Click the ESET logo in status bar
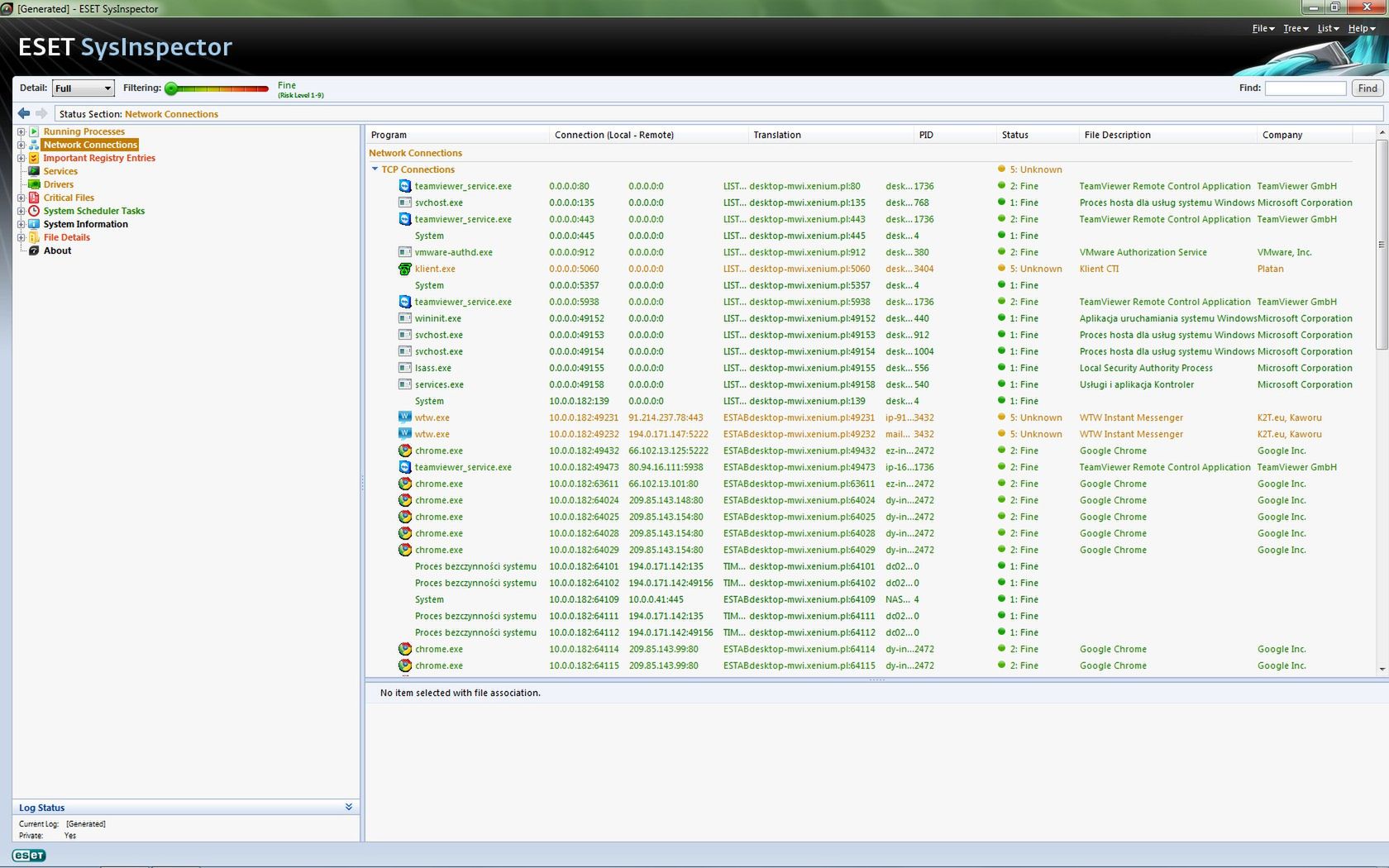 (x=29, y=856)
